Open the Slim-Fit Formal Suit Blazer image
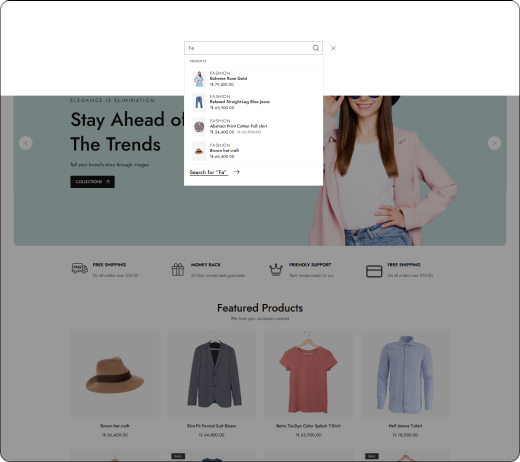 click(x=211, y=375)
